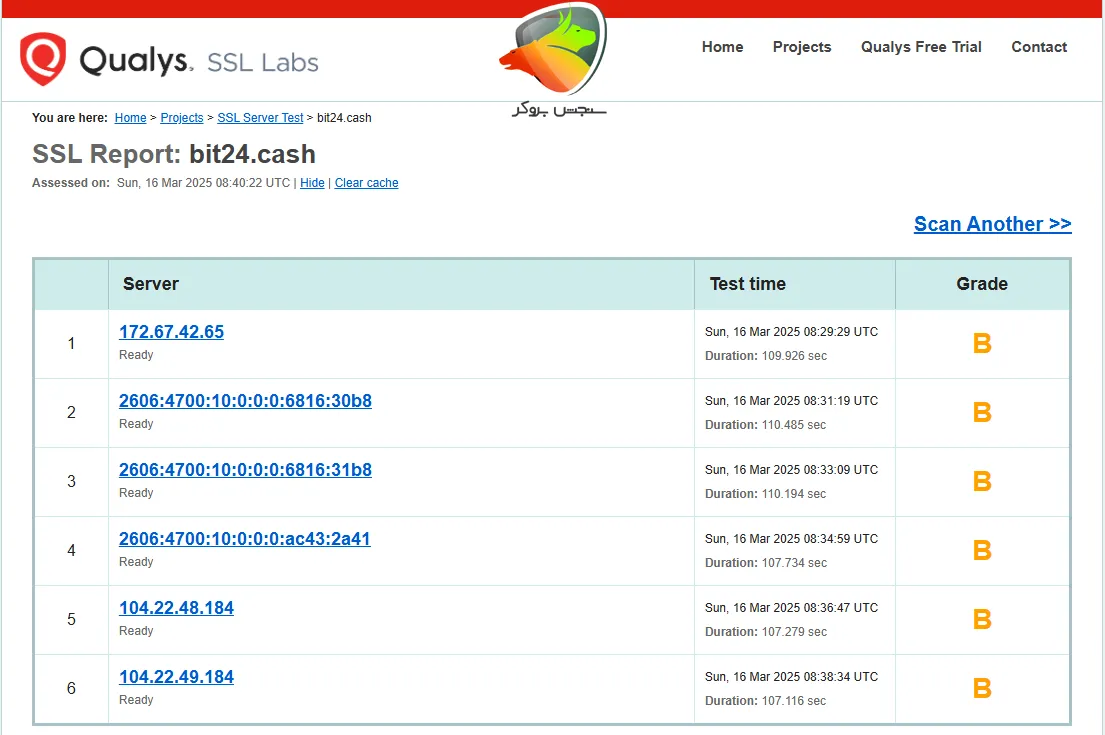Image resolution: width=1105 pixels, height=735 pixels.
Task: Select Qualys Free Trial in the navigation
Action: [920, 47]
